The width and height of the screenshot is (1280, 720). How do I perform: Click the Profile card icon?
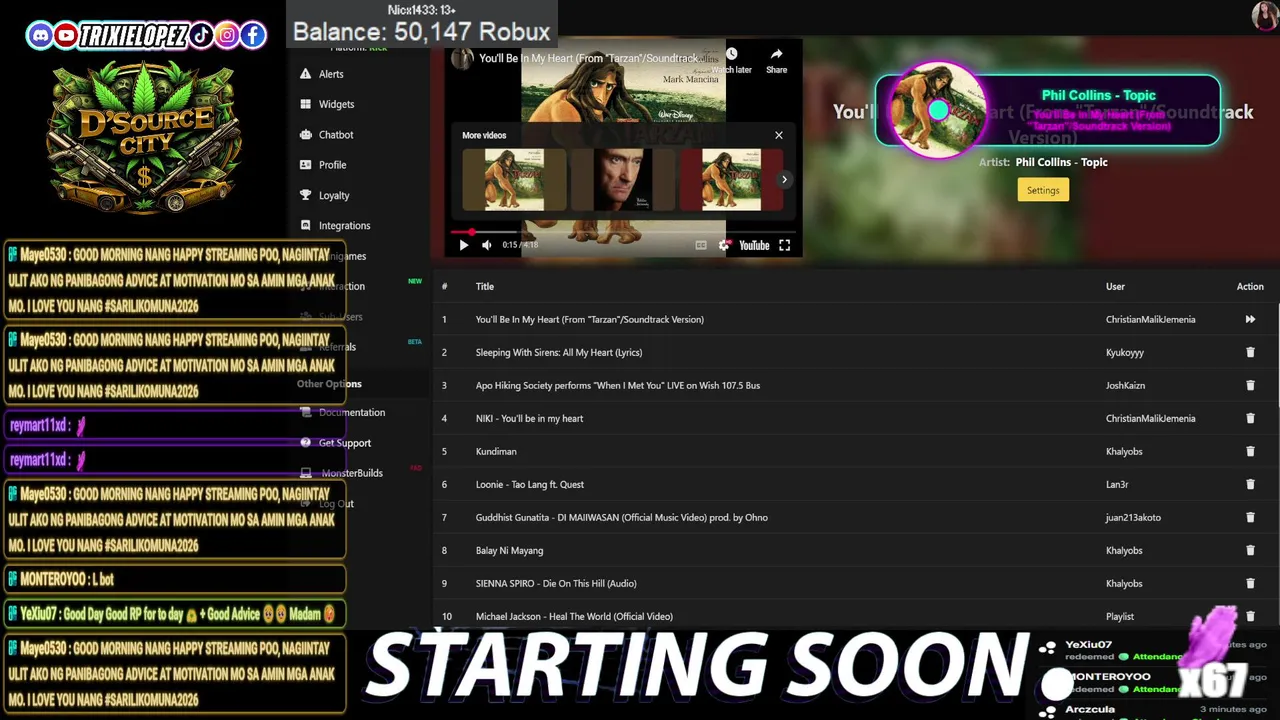click(x=306, y=165)
